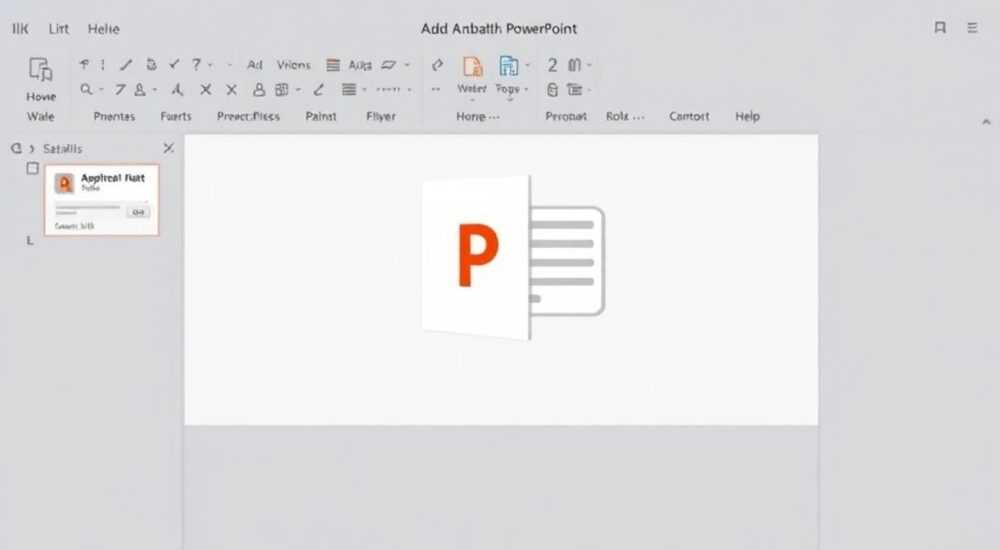Click the indented list icon beside cylinder

coord(575,90)
